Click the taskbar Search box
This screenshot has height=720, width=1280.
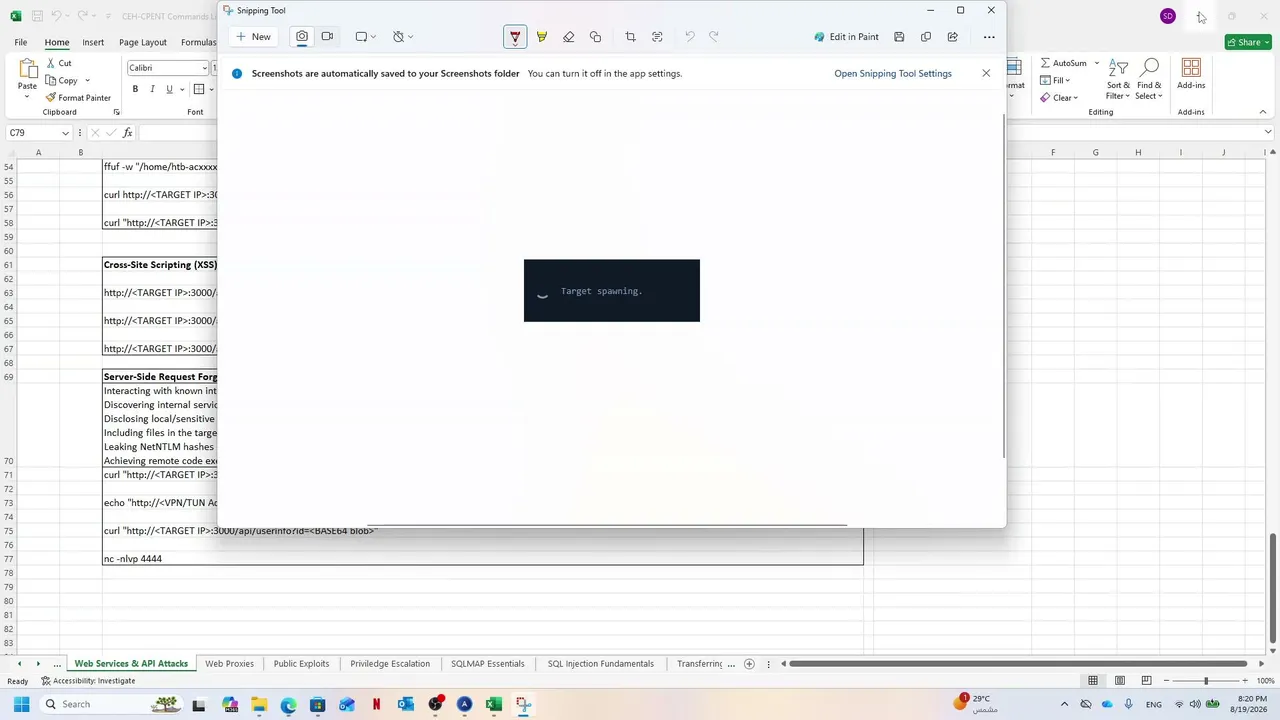coord(112,704)
